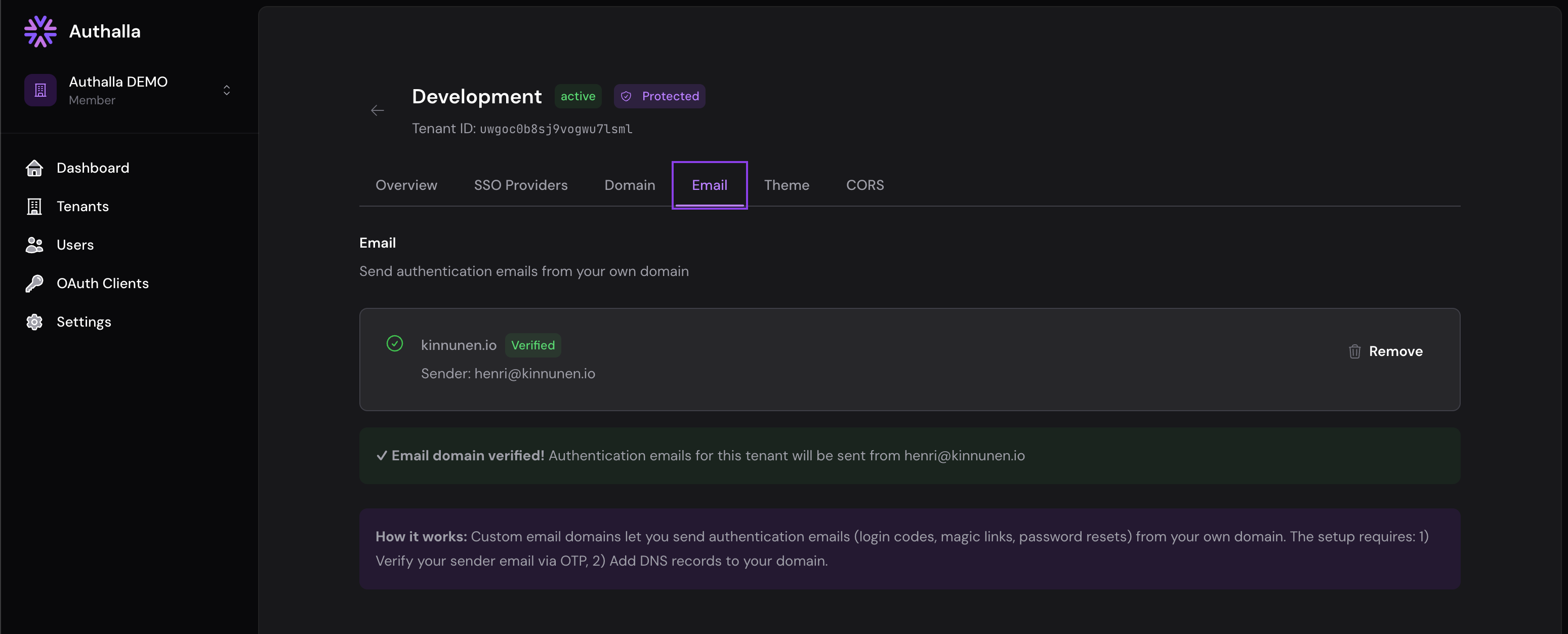The width and height of the screenshot is (1568, 634).
Task: Open the Theme tab
Action: pos(787,185)
